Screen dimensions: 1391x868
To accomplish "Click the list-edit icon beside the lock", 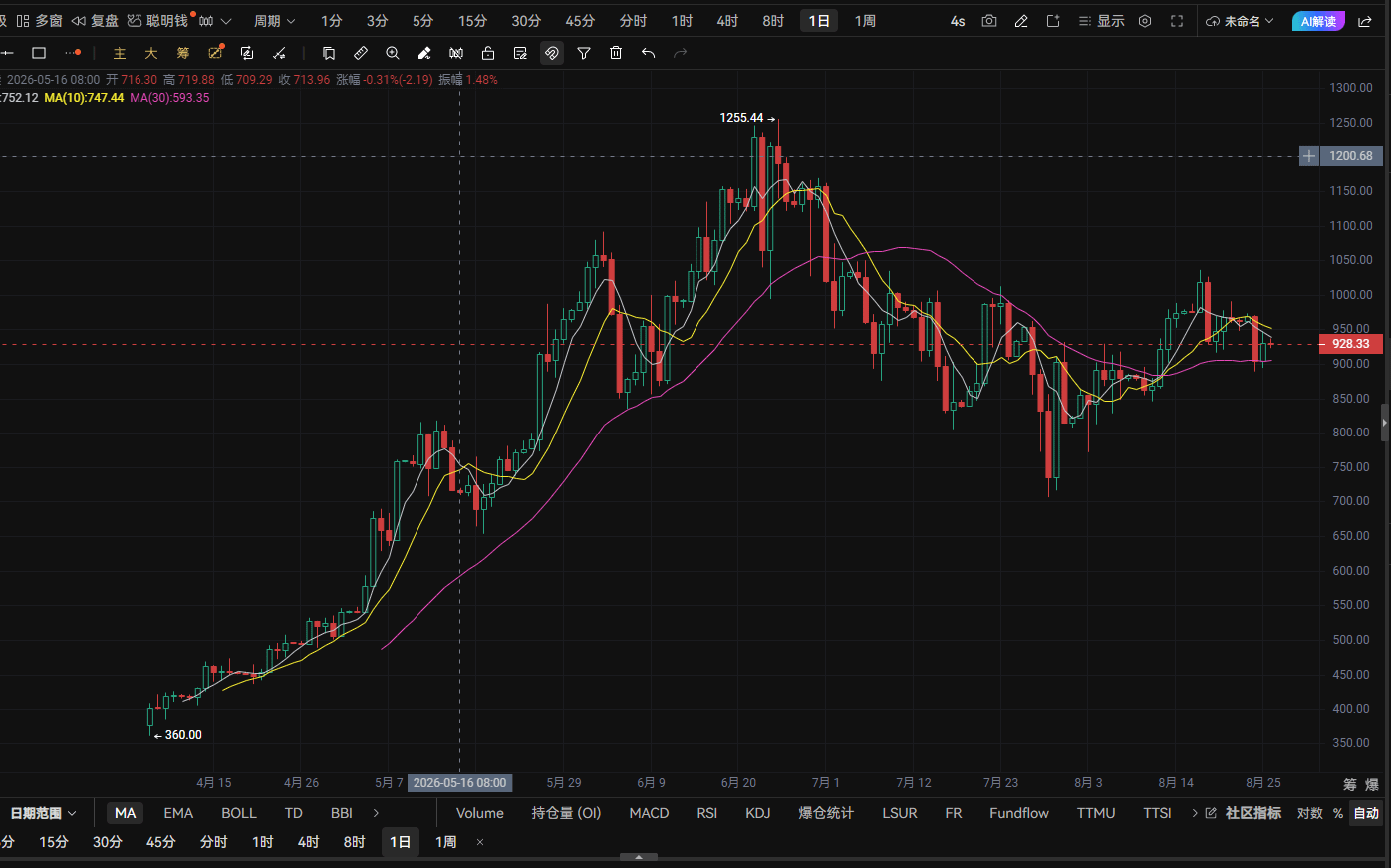I will pos(520,53).
